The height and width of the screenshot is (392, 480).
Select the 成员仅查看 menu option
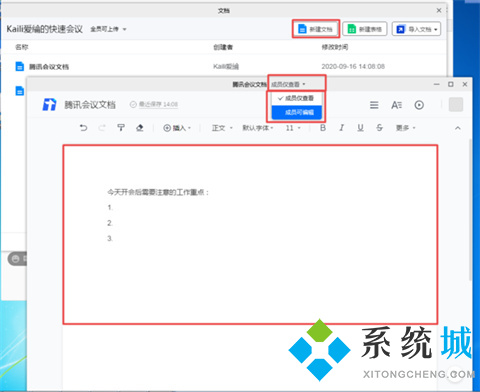click(297, 98)
